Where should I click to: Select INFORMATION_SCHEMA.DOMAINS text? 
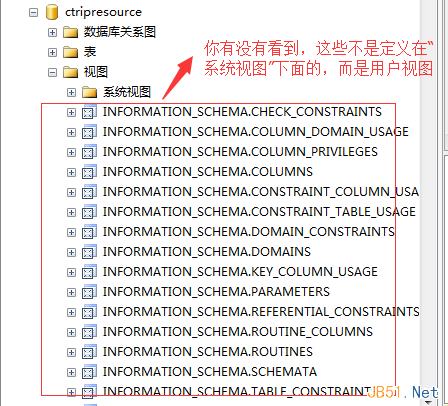point(207,252)
